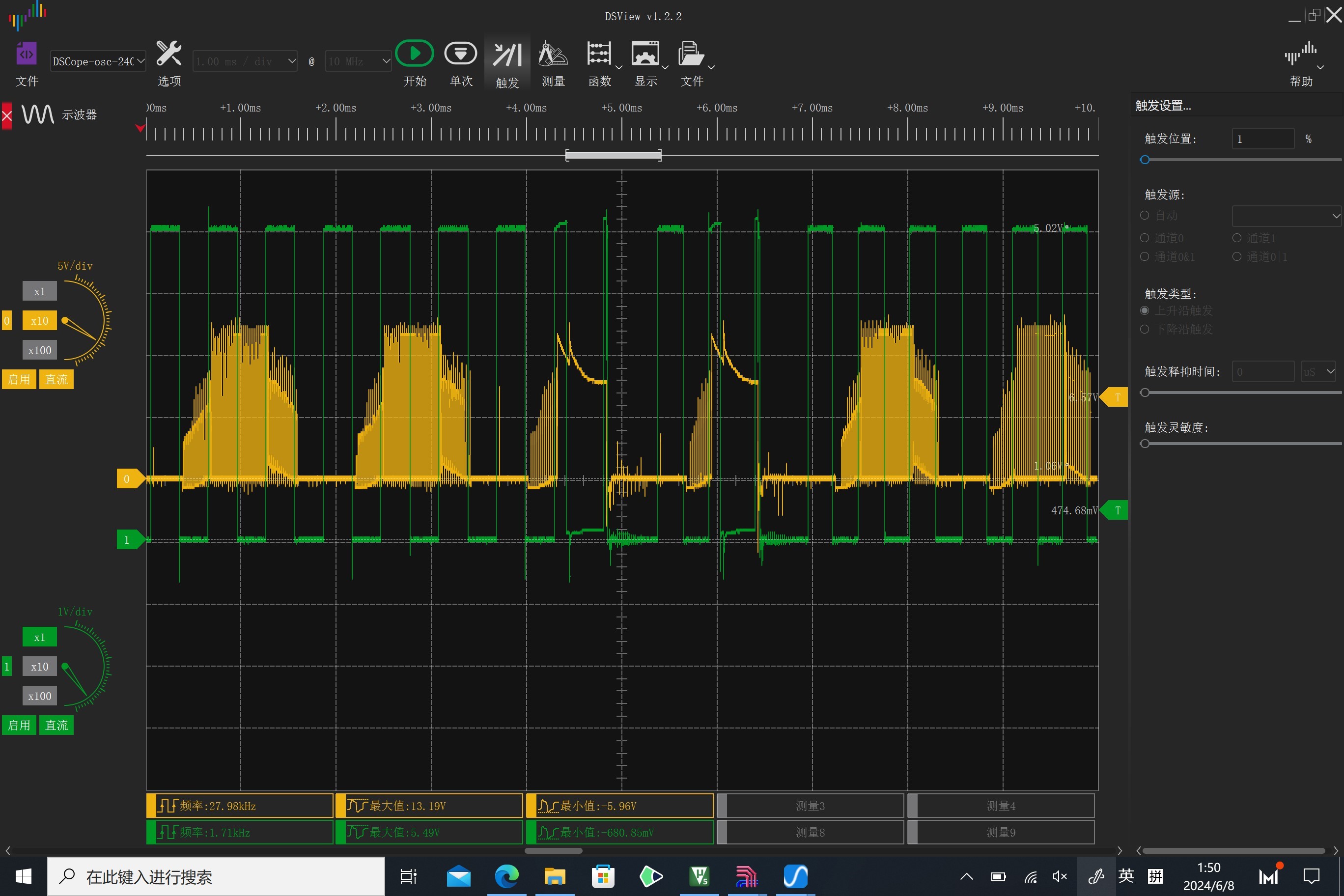Open the Display (显示) toolbar icon
The height and width of the screenshot is (896, 1344).
pyautogui.click(x=645, y=55)
